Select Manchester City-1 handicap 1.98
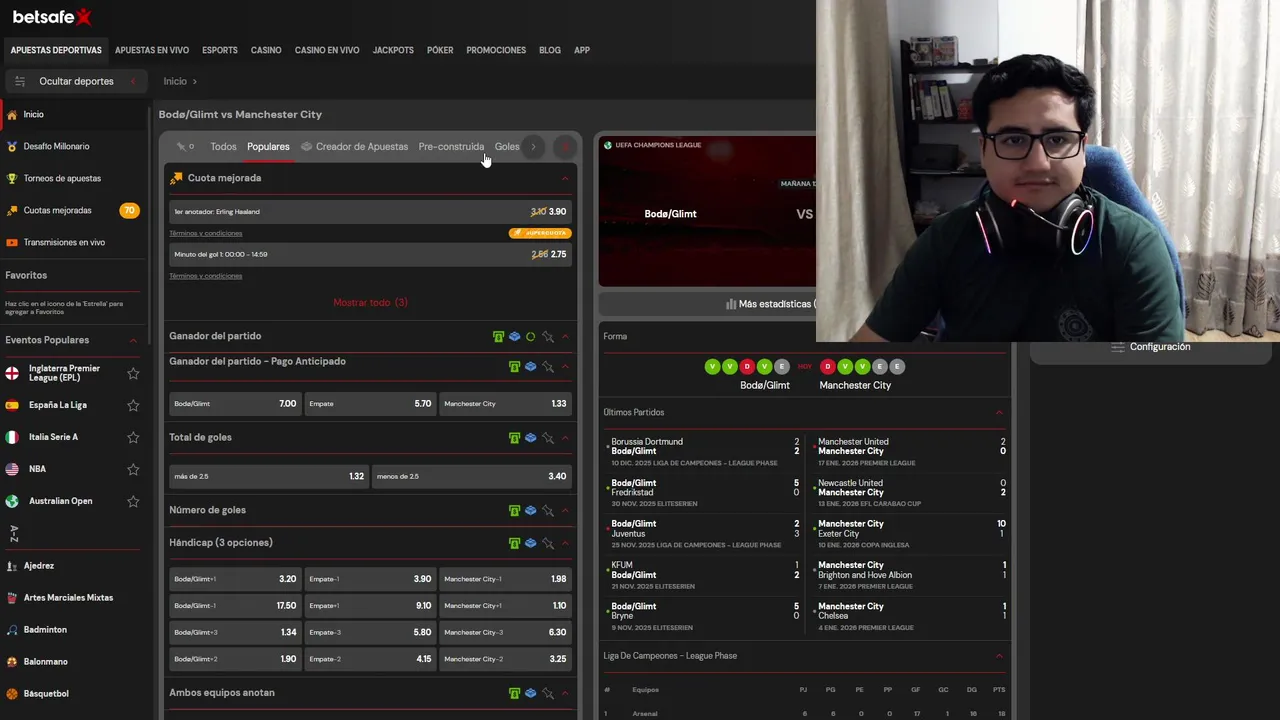The height and width of the screenshot is (720, 1280). 505,579
